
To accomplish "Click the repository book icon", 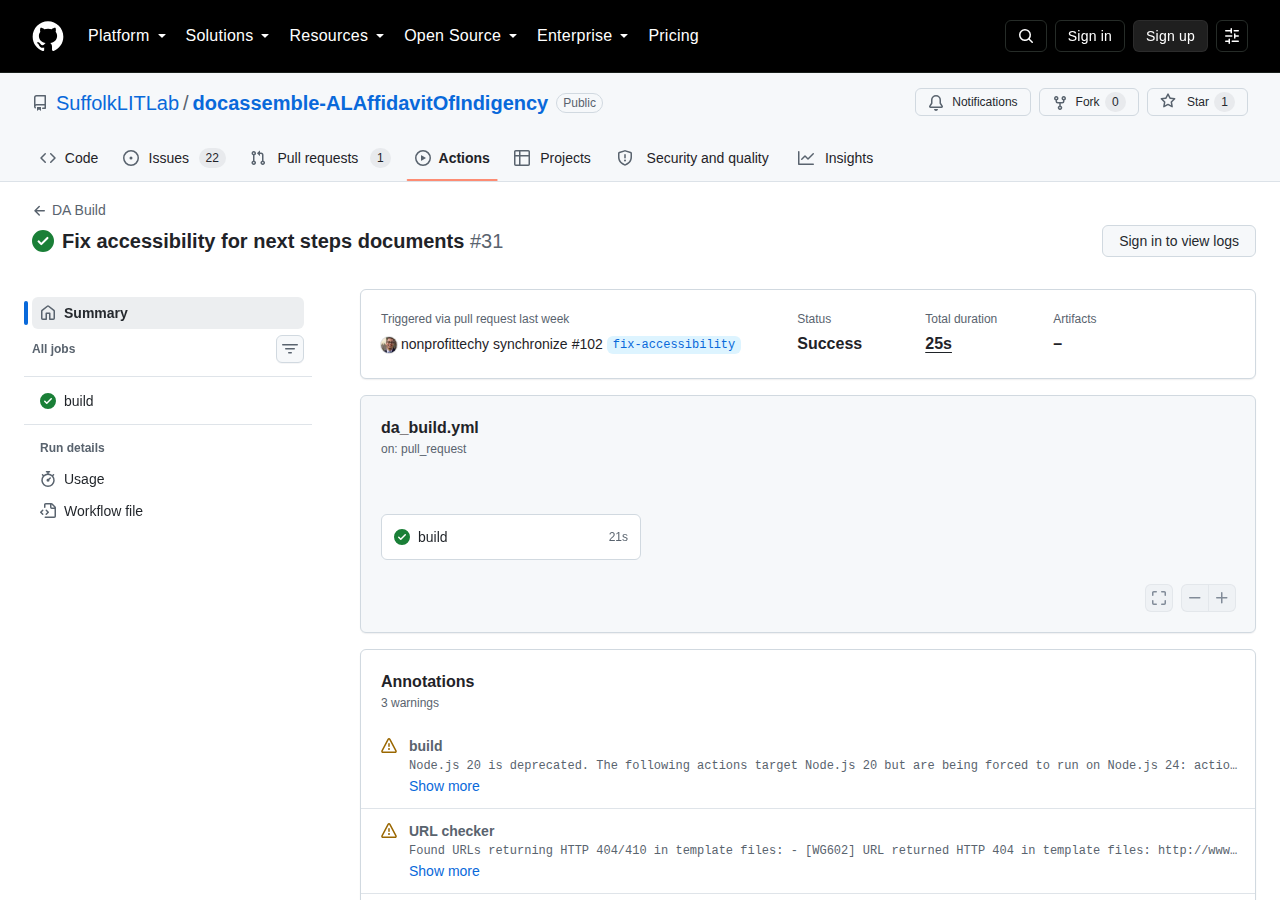I will (x=40, y=103).
